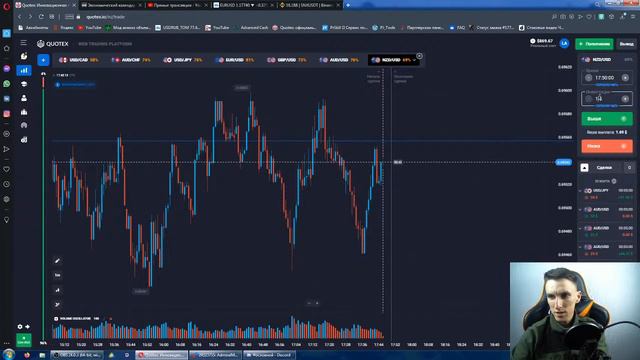Increase expiry time with plus
The width and height of the screenshot is (640, 360).
625,78
